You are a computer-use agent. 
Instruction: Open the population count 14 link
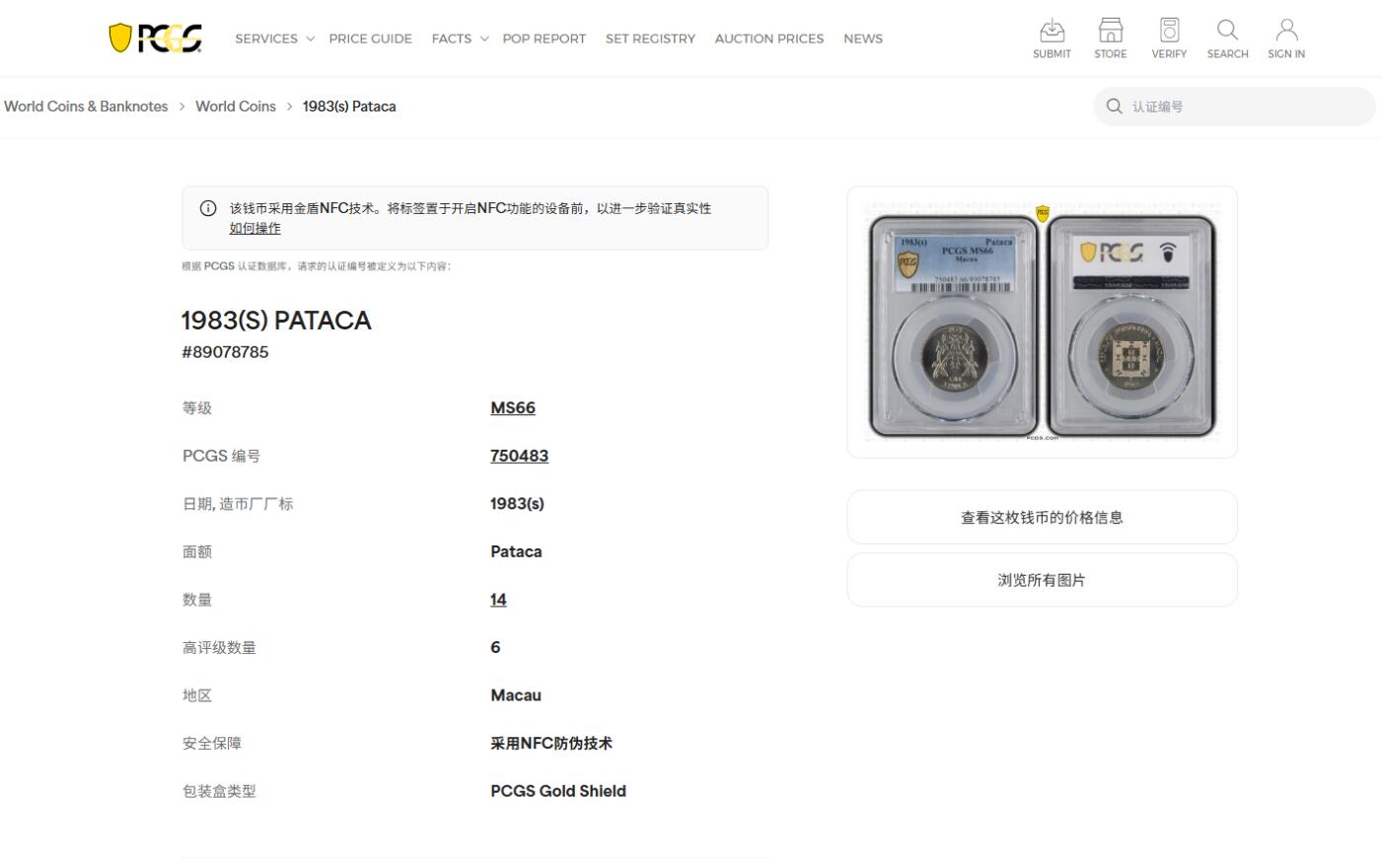click(498, 600)
